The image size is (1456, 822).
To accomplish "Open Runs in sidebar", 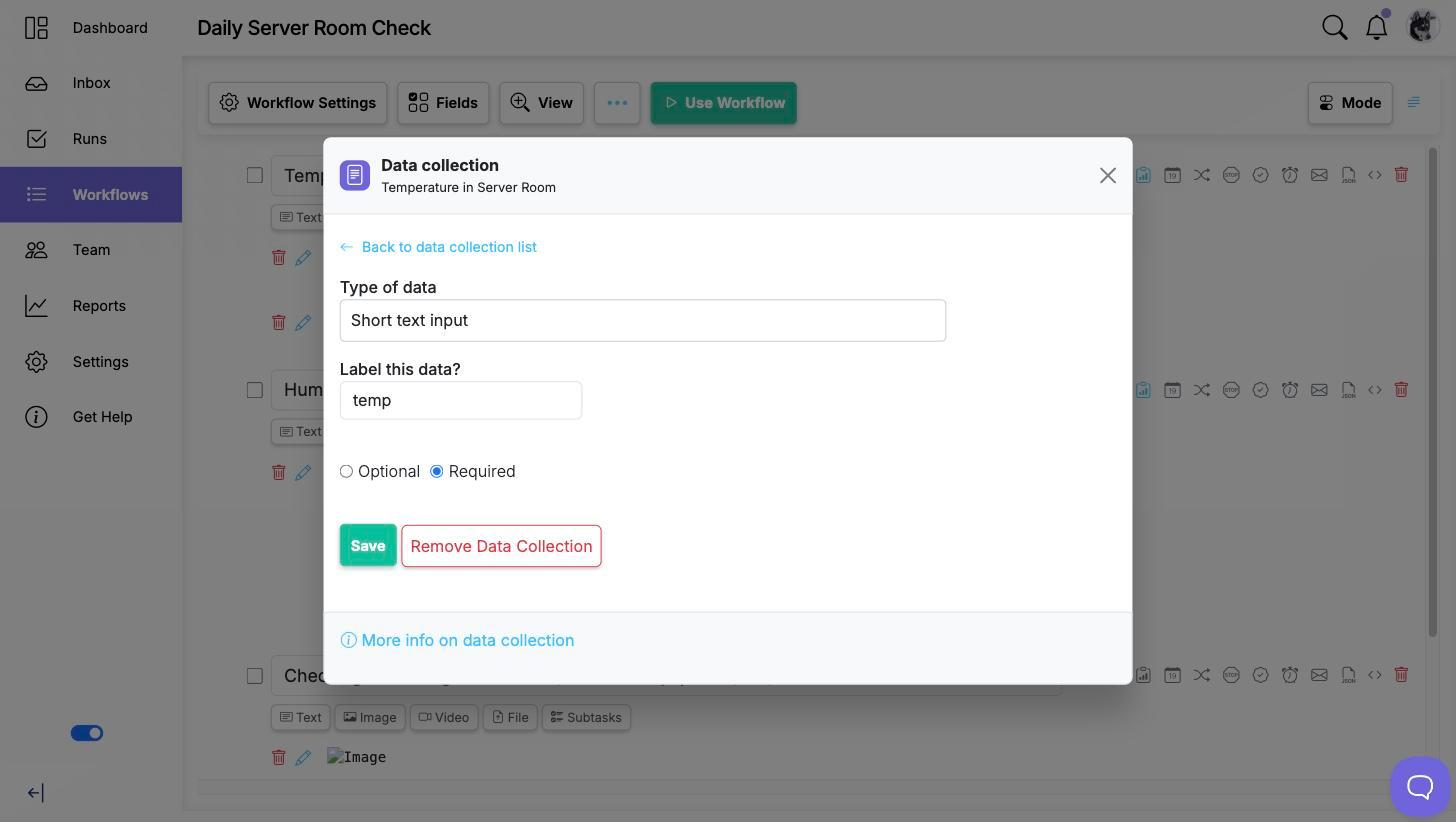I will coord(91,139).
